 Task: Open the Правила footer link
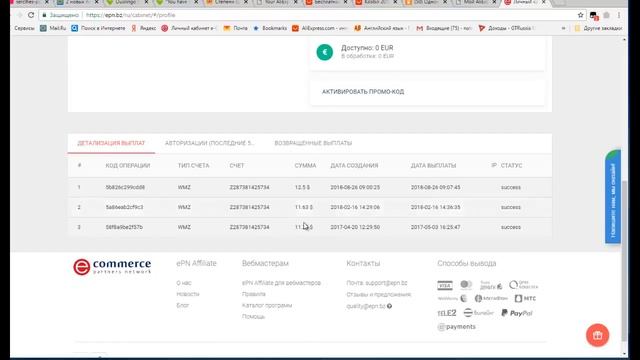click(253, 294)
